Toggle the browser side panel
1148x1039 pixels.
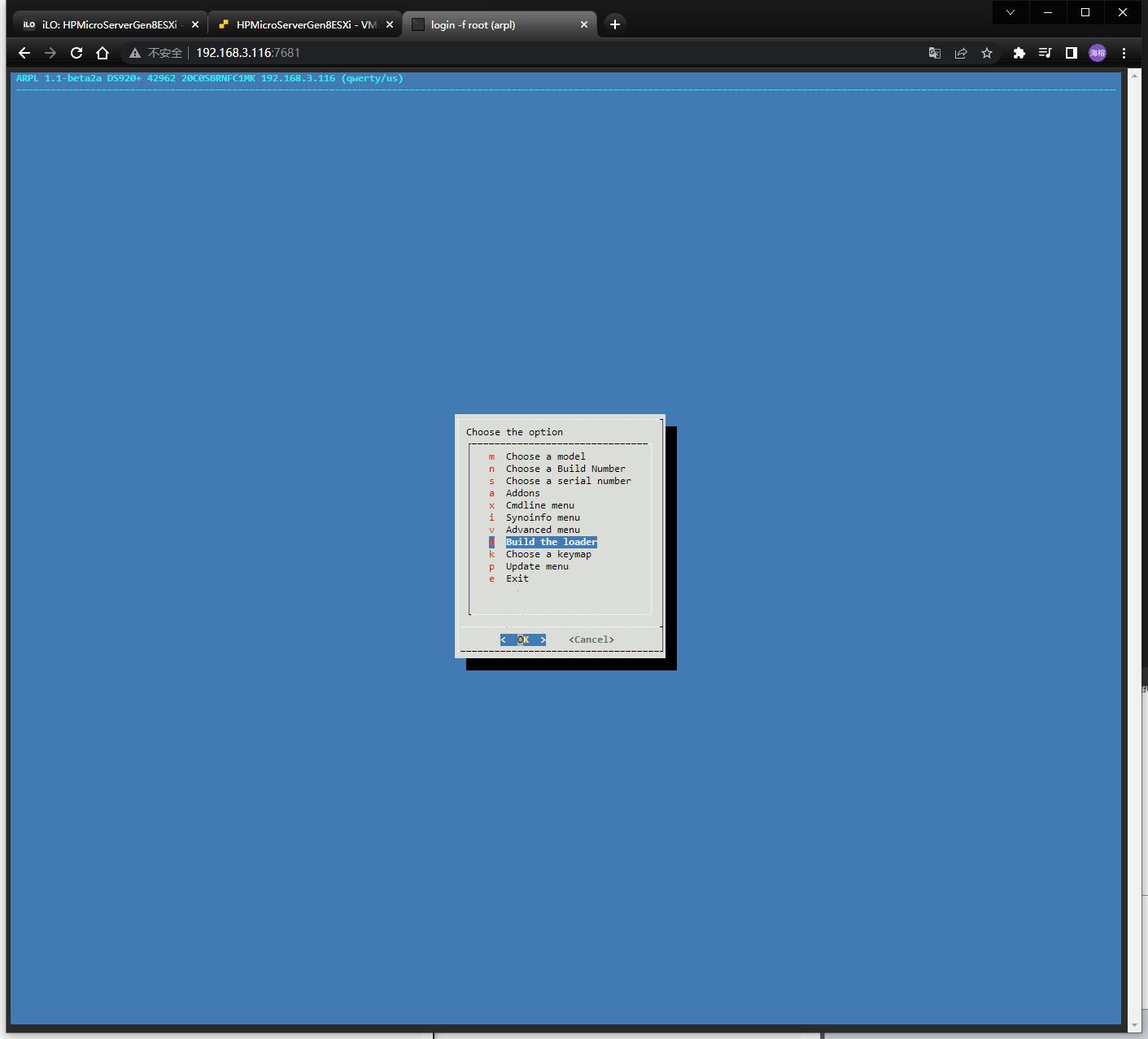point(1072,53)
